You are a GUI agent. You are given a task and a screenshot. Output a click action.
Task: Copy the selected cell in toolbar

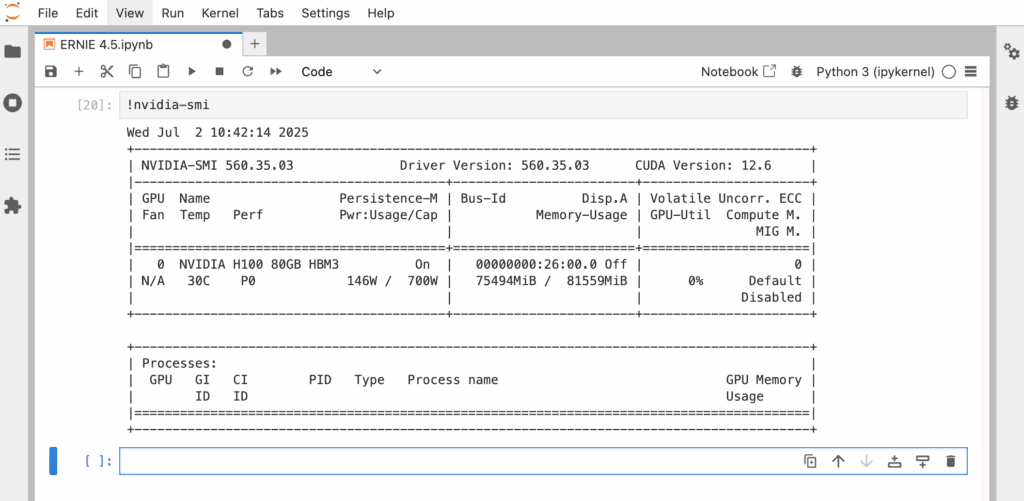click(x=135, y=72)
